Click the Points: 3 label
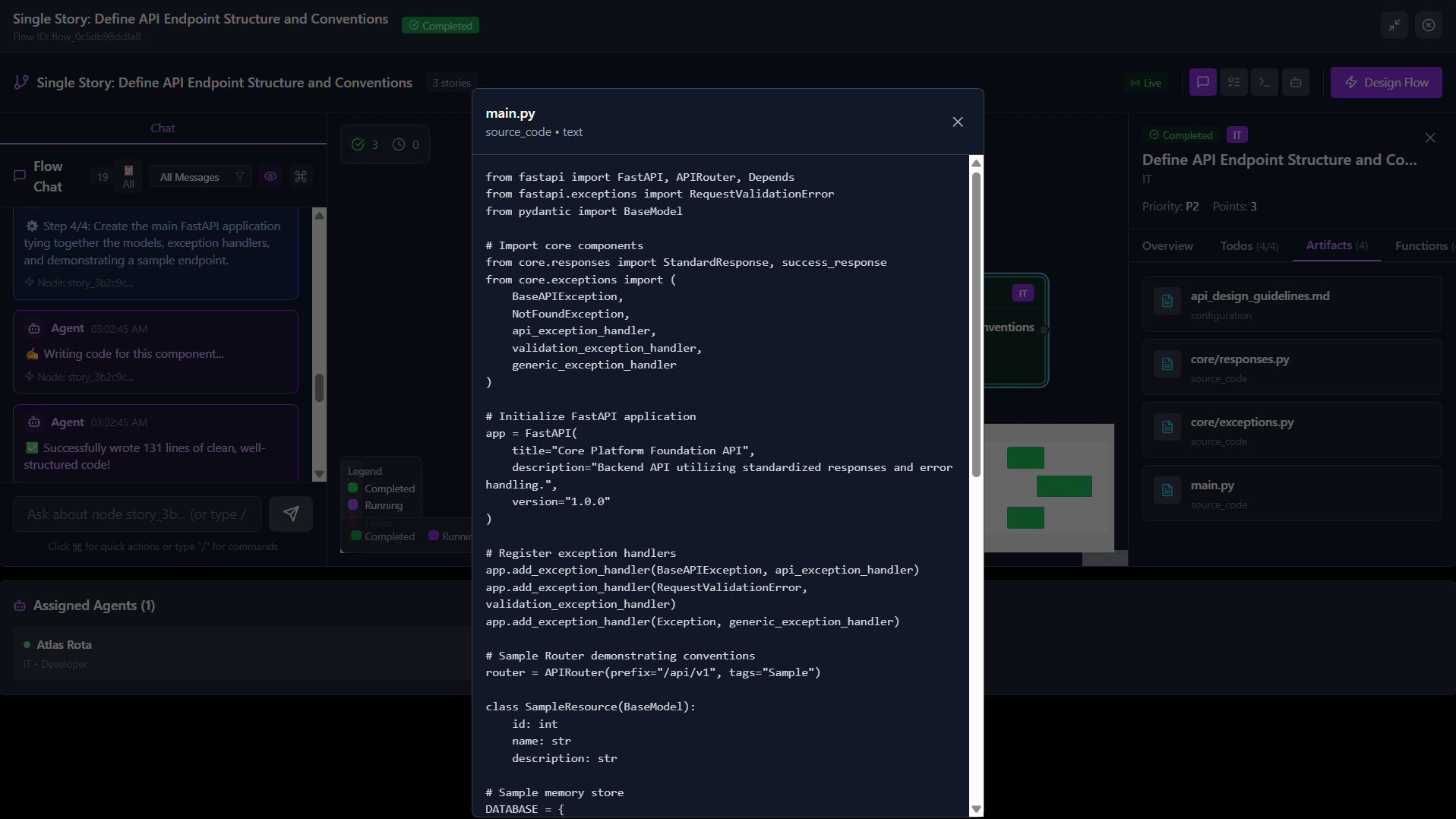 click(x=1234, y=206)
